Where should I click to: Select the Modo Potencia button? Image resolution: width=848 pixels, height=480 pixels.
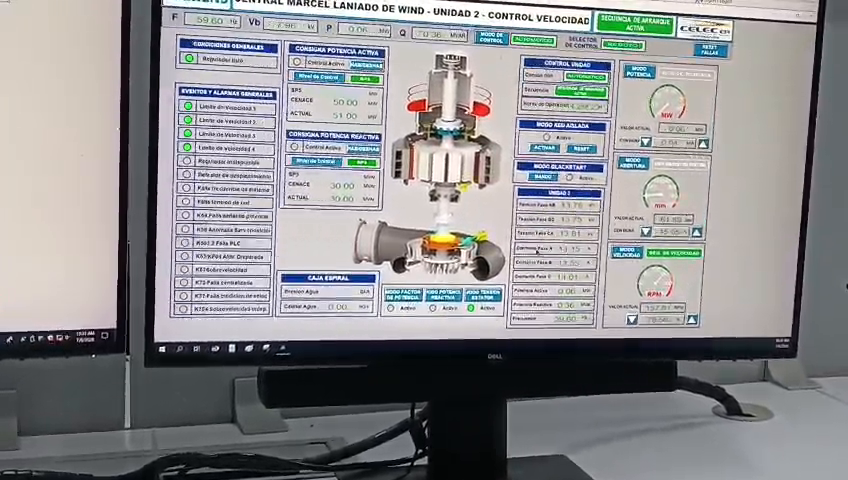pos(639,71)
